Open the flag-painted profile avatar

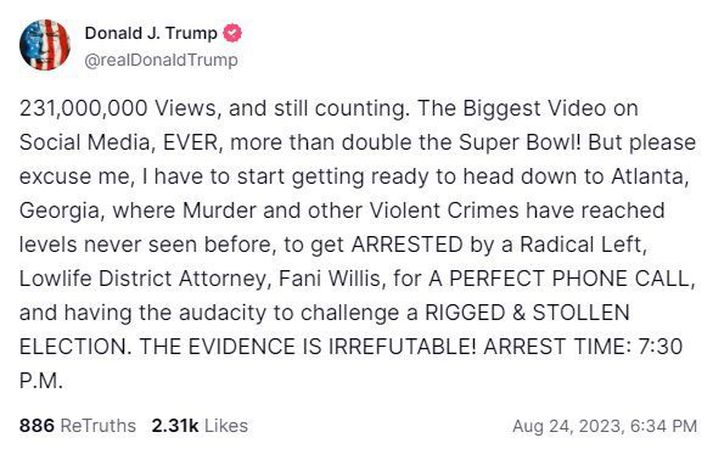(45, 45)
